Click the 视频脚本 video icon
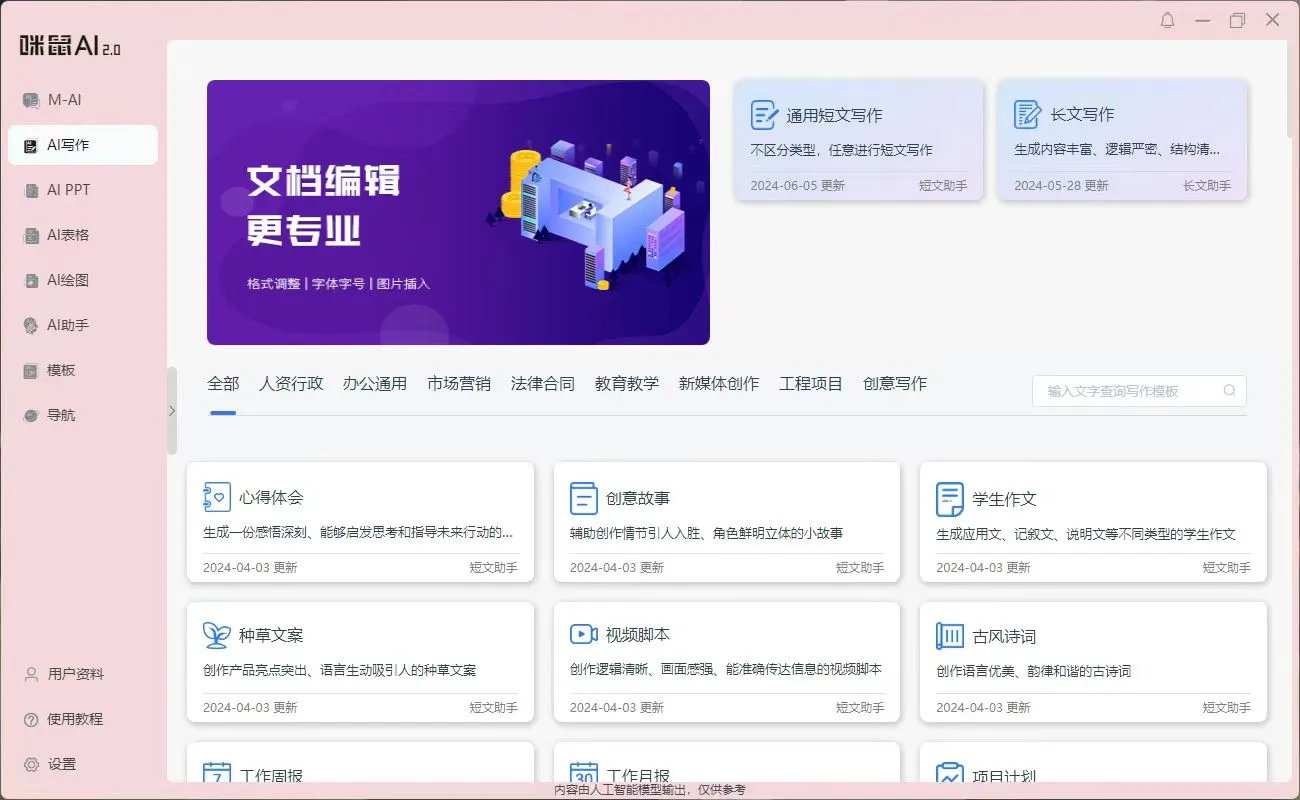Viewport: 1300px width, 800px height. (584, 634)
